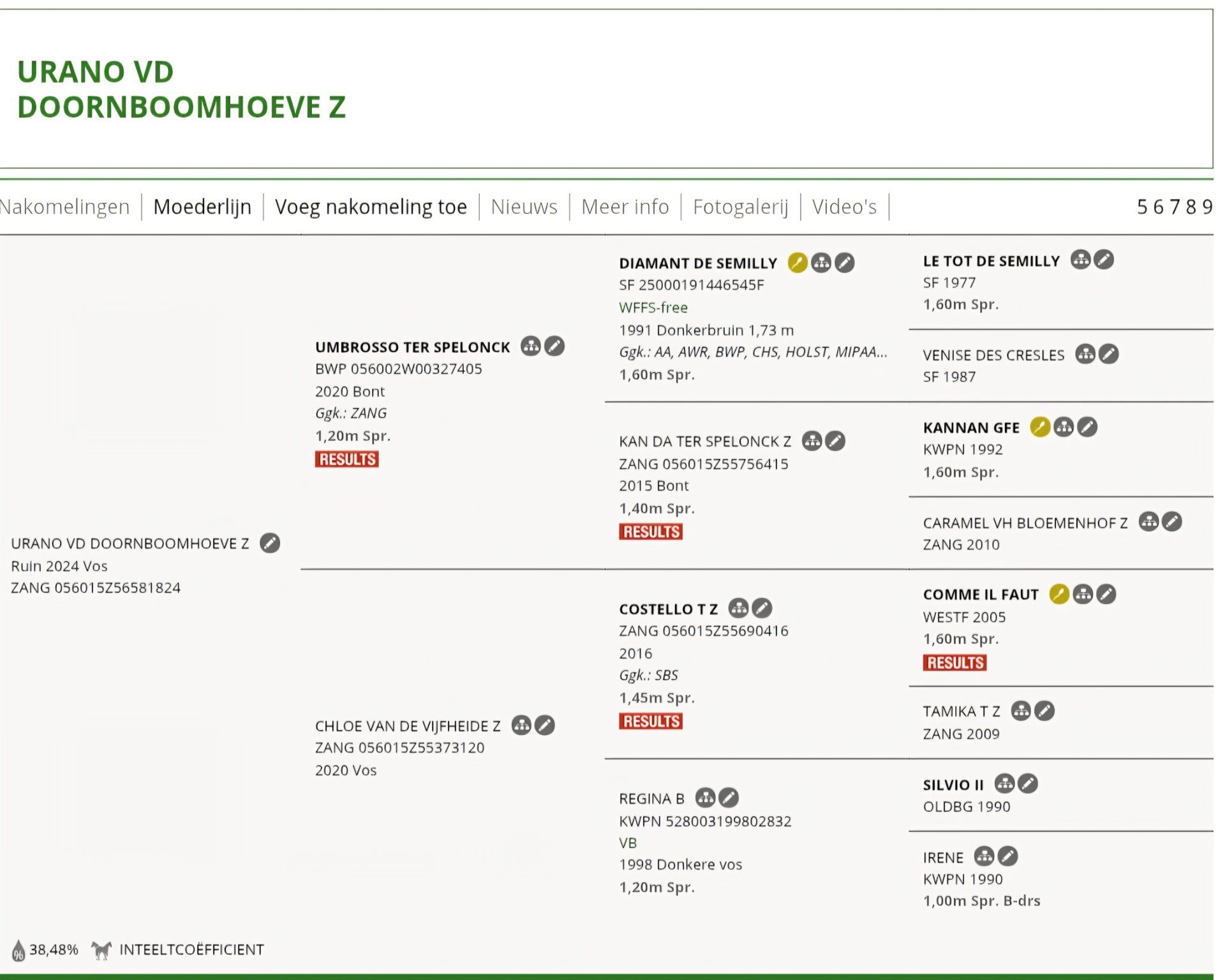Viewport: 1225px width, 980px height.
Task: Click pencil icon beside Irene
Action: tap(1007, 856)
